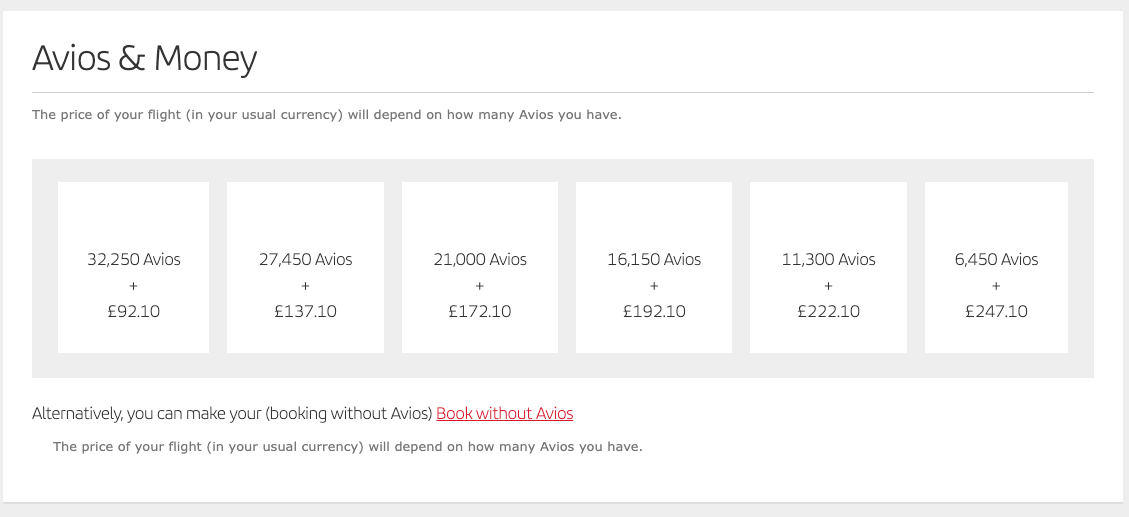The image size is (1129, 517).
Task: Tap the £172.10 price amount
Action: pyautogui.click(x=480, y=311)
